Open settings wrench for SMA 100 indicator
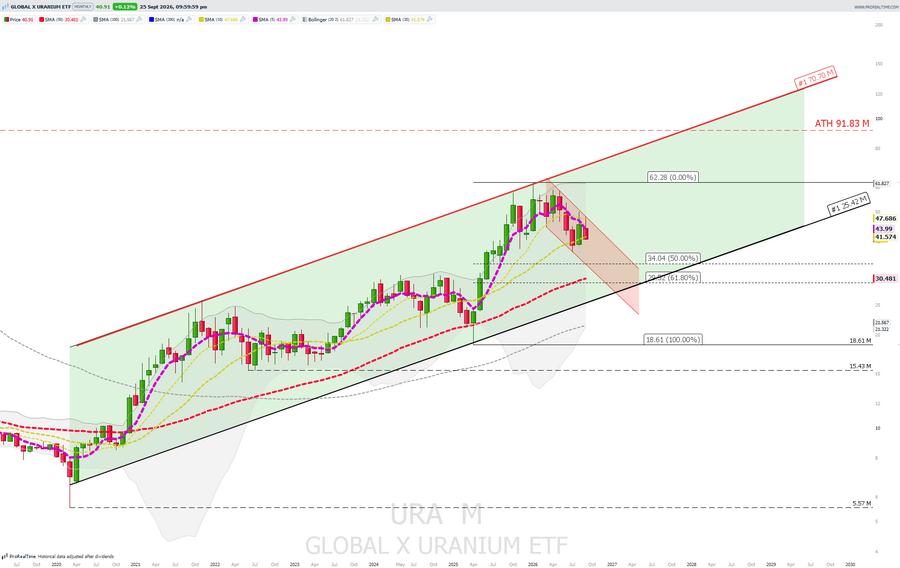Screen dimensions: 900x568 (139, 20)
